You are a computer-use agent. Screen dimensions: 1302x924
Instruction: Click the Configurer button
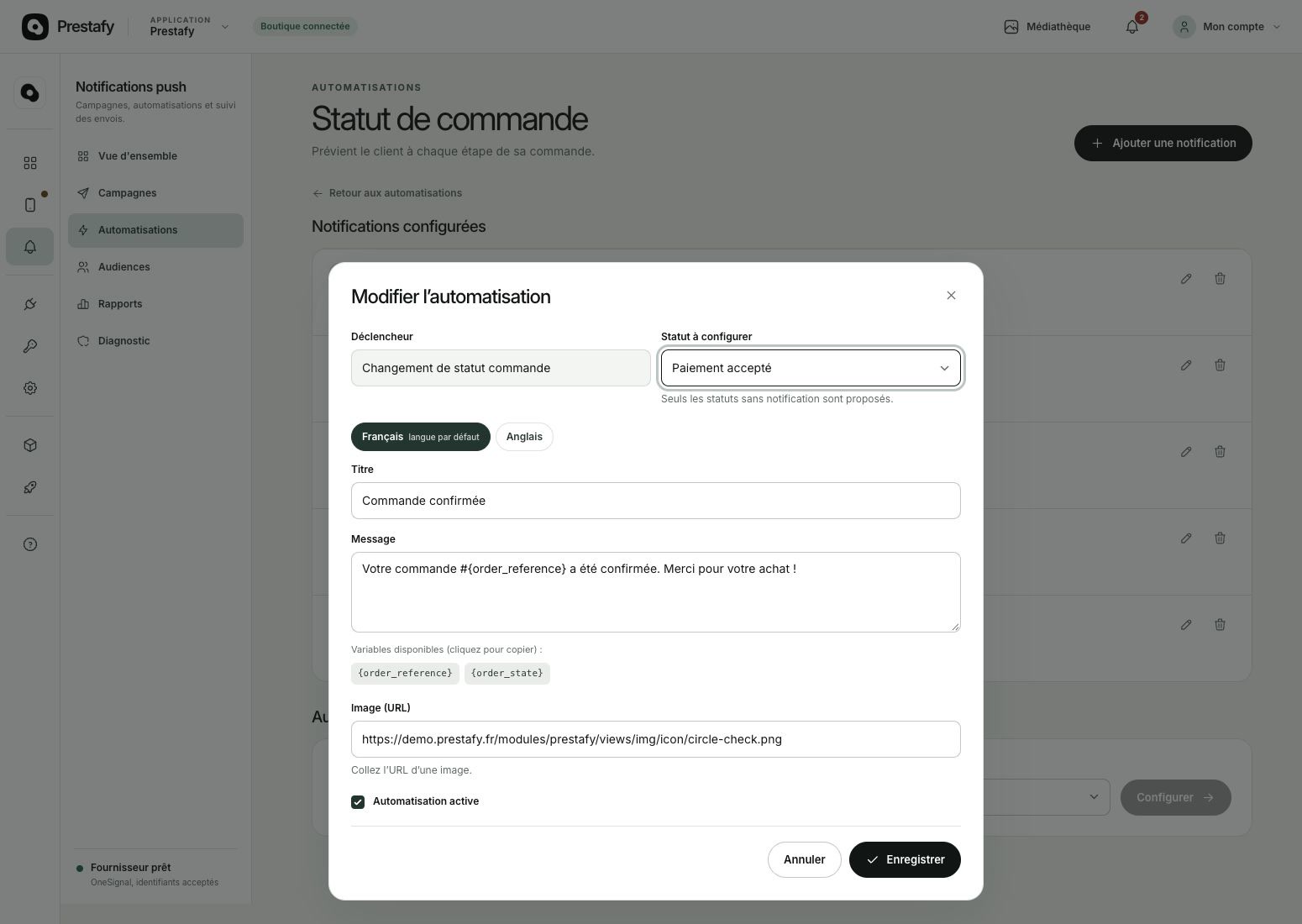1176,797
